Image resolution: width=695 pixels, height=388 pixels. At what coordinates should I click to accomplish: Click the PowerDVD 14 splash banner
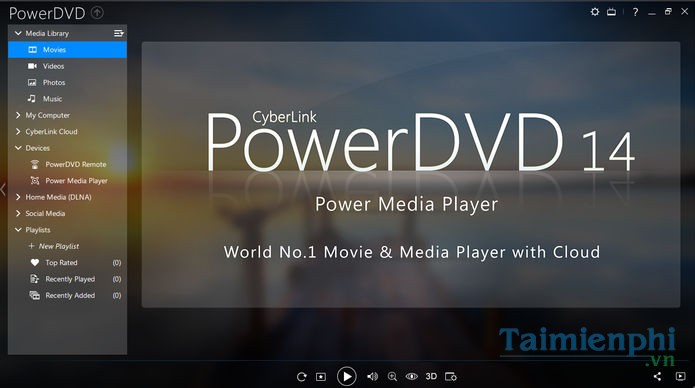click(x=411, y=175)
